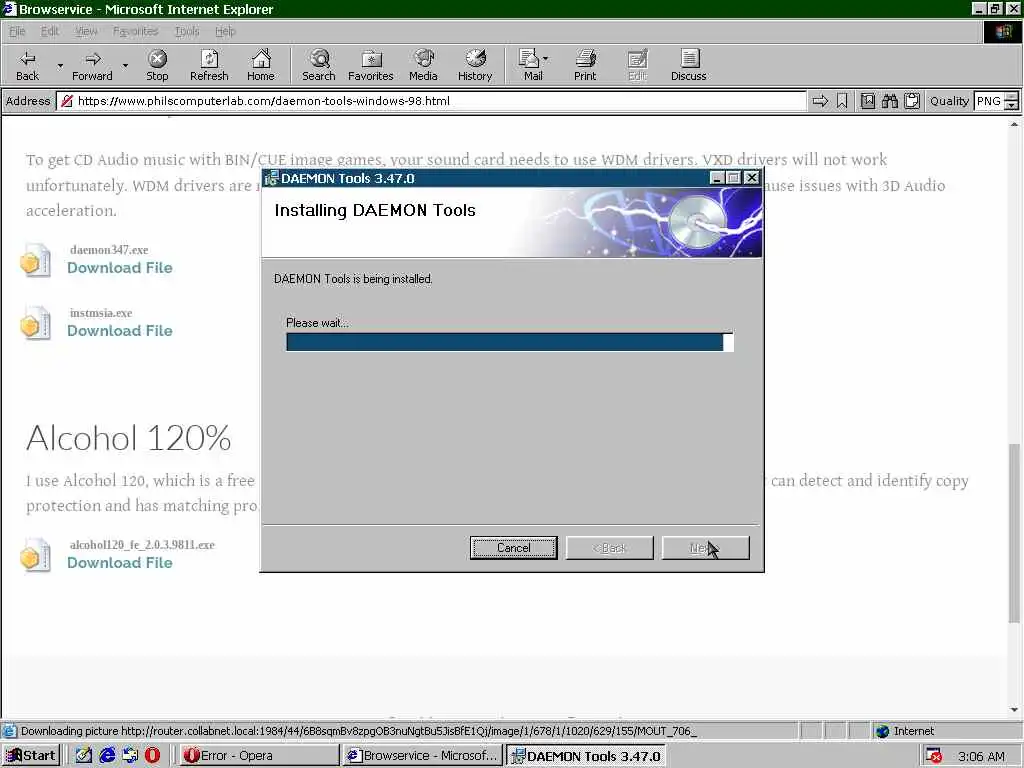Click the Quality PNG value field
This screenshot has height=768, width=1024.
989,101
